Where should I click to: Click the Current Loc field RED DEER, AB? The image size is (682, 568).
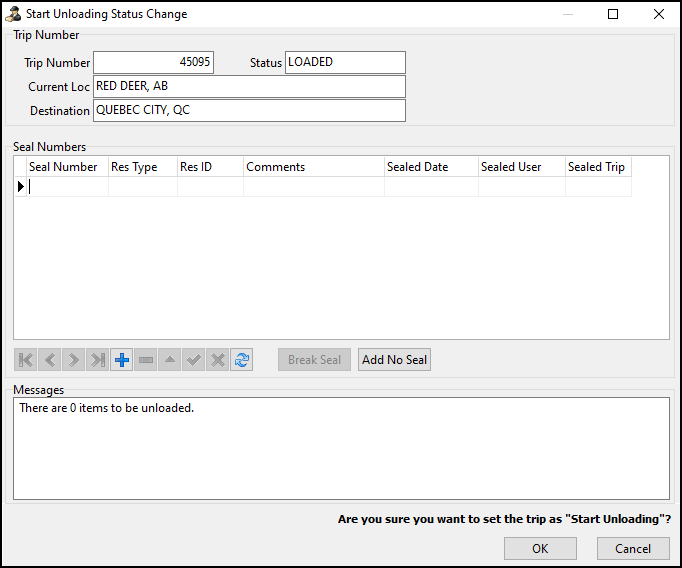coord(249,86)
